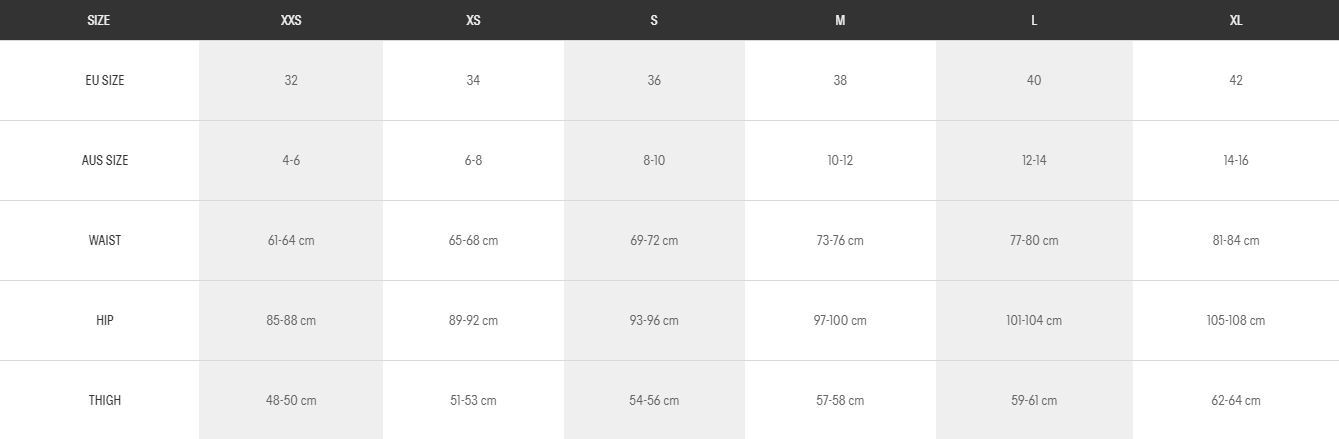
Task: Select the AUS size 12-14 cell
Action: [x=1034, y=160]
